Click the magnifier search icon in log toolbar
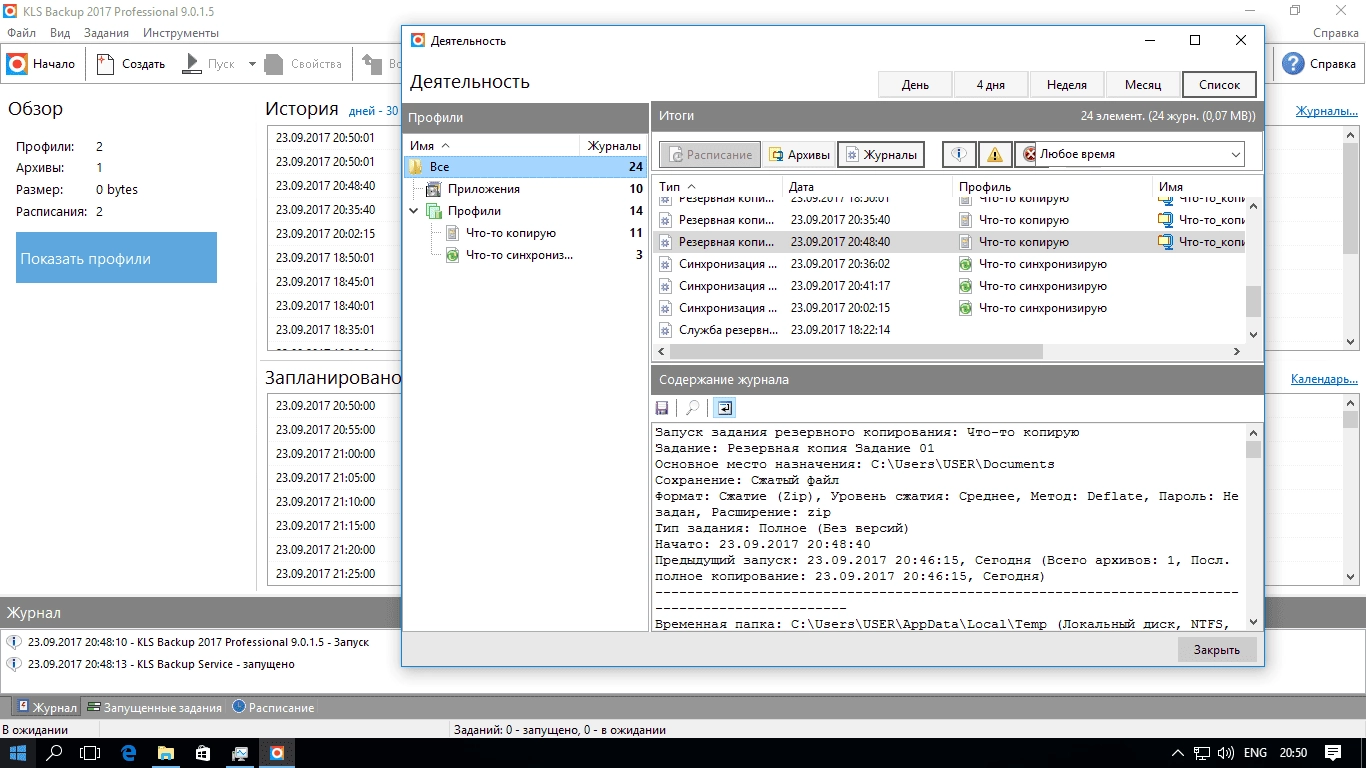Image resolution: width=1366 pixels, height=768 pixels. click(x=691, y=408)
